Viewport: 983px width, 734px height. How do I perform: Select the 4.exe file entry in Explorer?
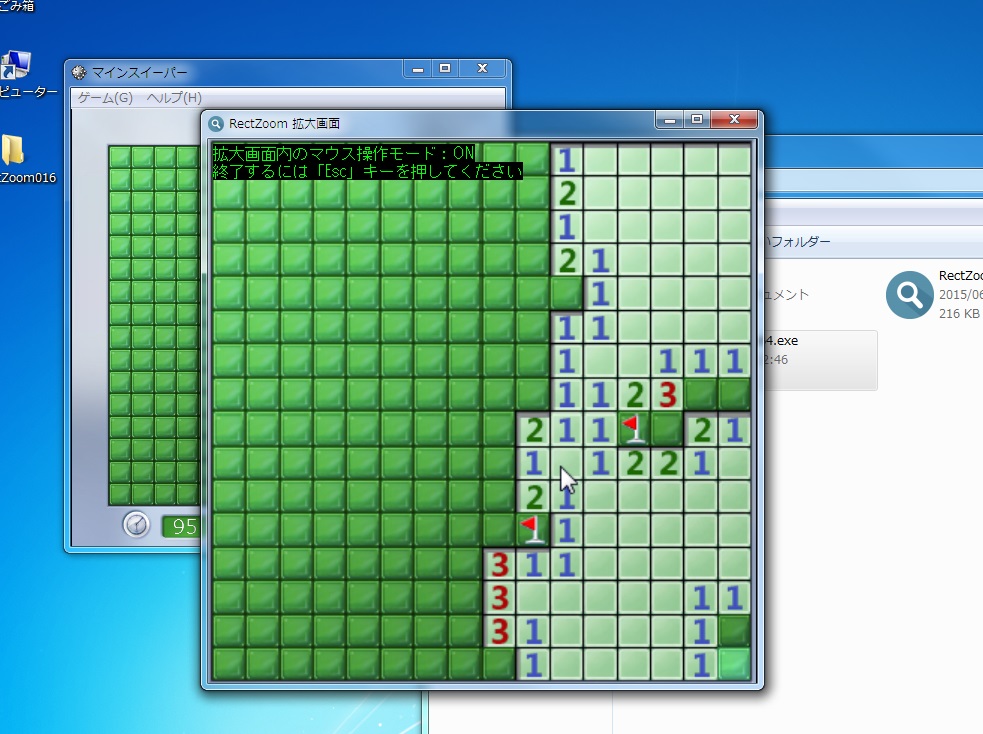[821, 360]
